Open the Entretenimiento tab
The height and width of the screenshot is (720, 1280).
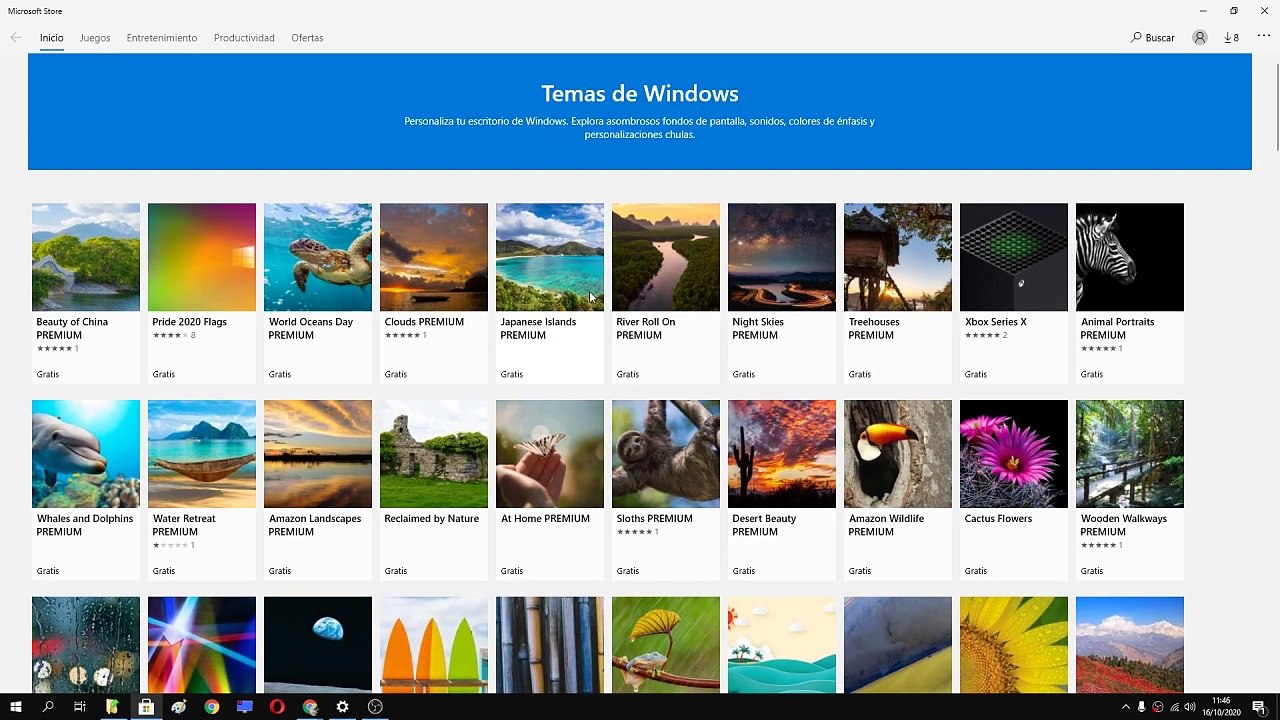(x=162, y=38)
